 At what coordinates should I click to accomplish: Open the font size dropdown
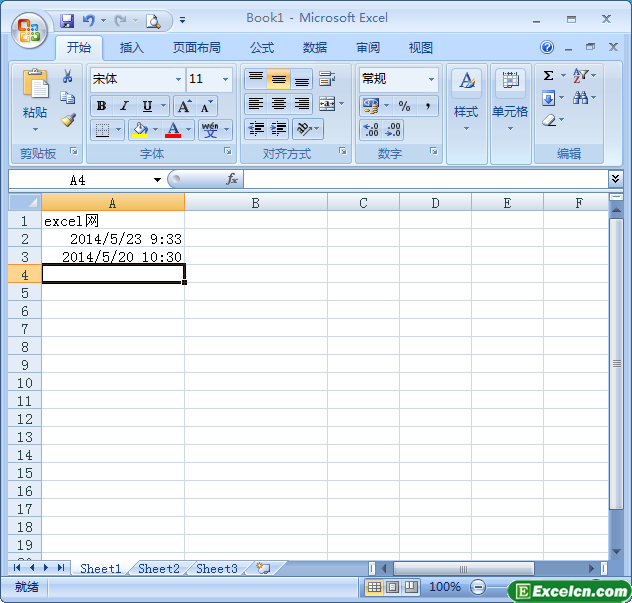coord(225,79)
